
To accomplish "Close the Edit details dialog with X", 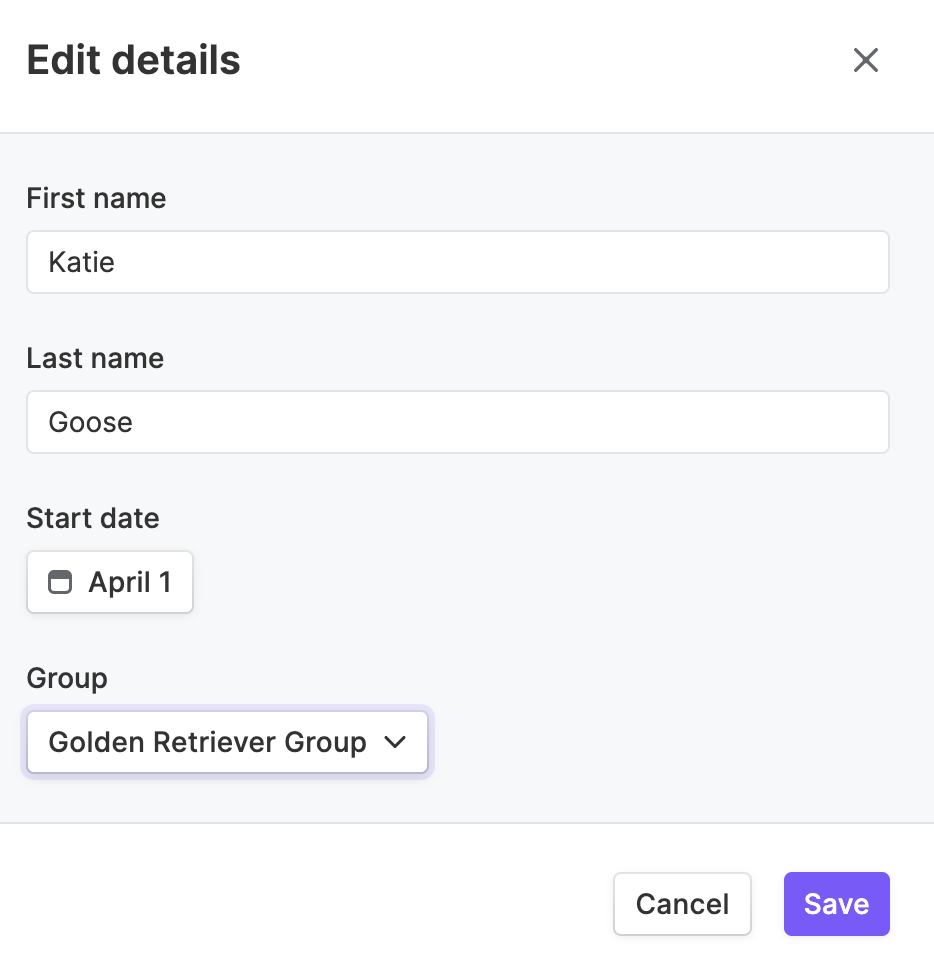I will pyautogui.click(x=866, y=60).
